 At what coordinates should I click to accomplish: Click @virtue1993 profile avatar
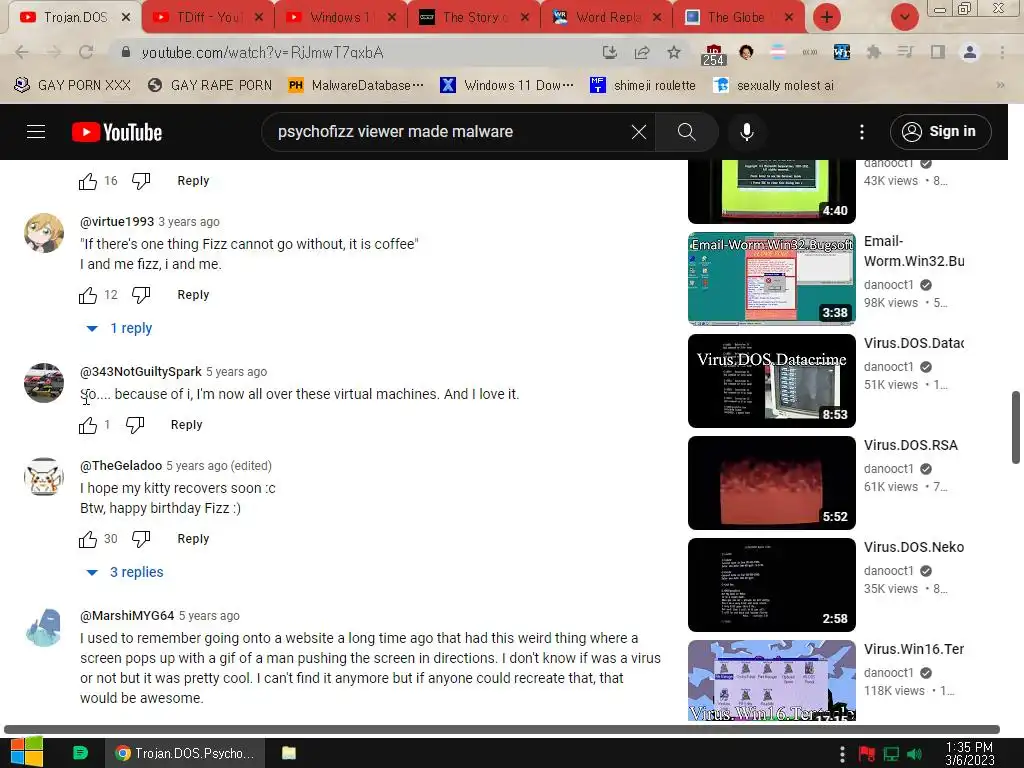[x=44, y=232]
